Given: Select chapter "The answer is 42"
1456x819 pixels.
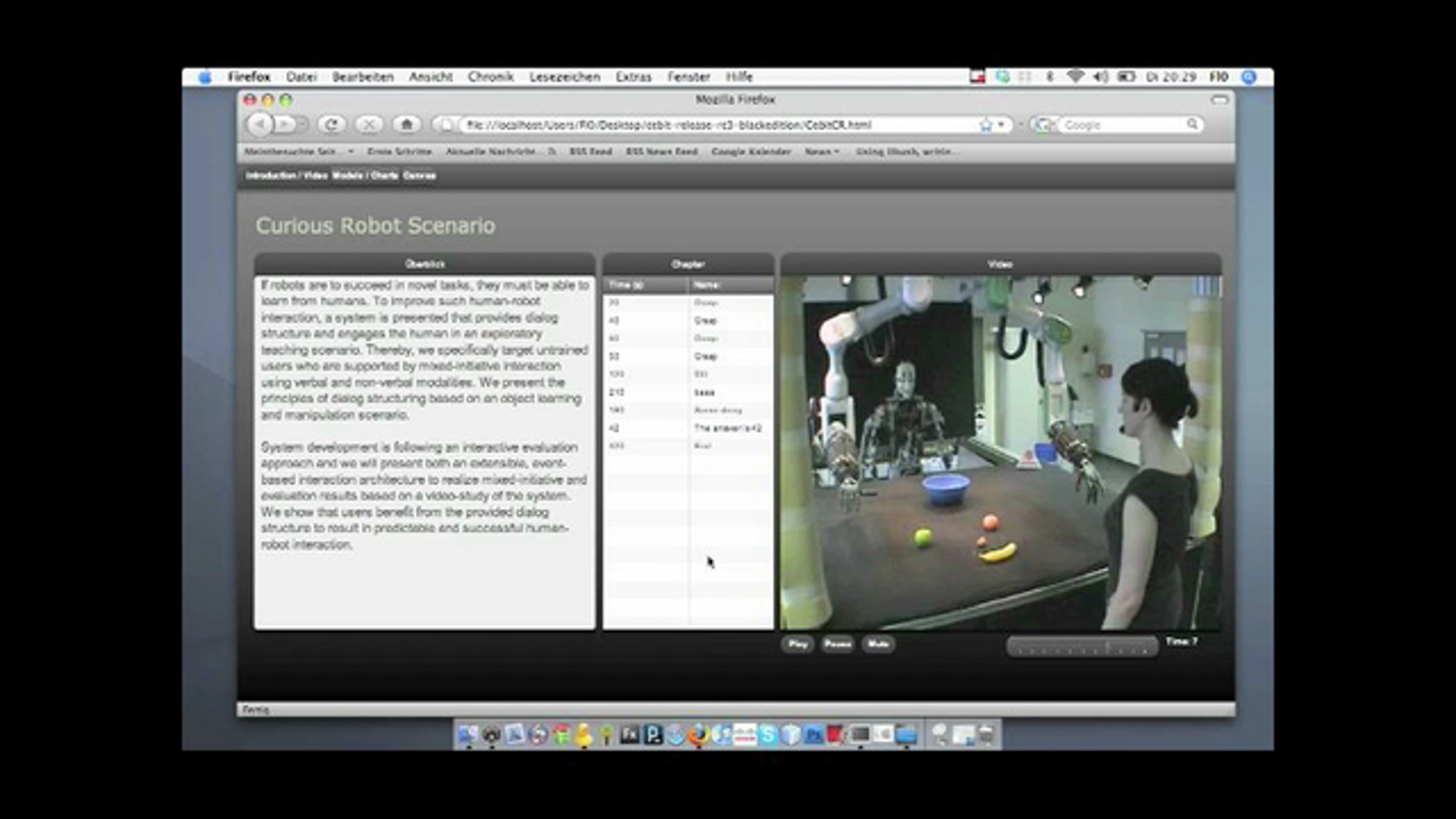Looking at the screenshot, I should coord(727,428).
